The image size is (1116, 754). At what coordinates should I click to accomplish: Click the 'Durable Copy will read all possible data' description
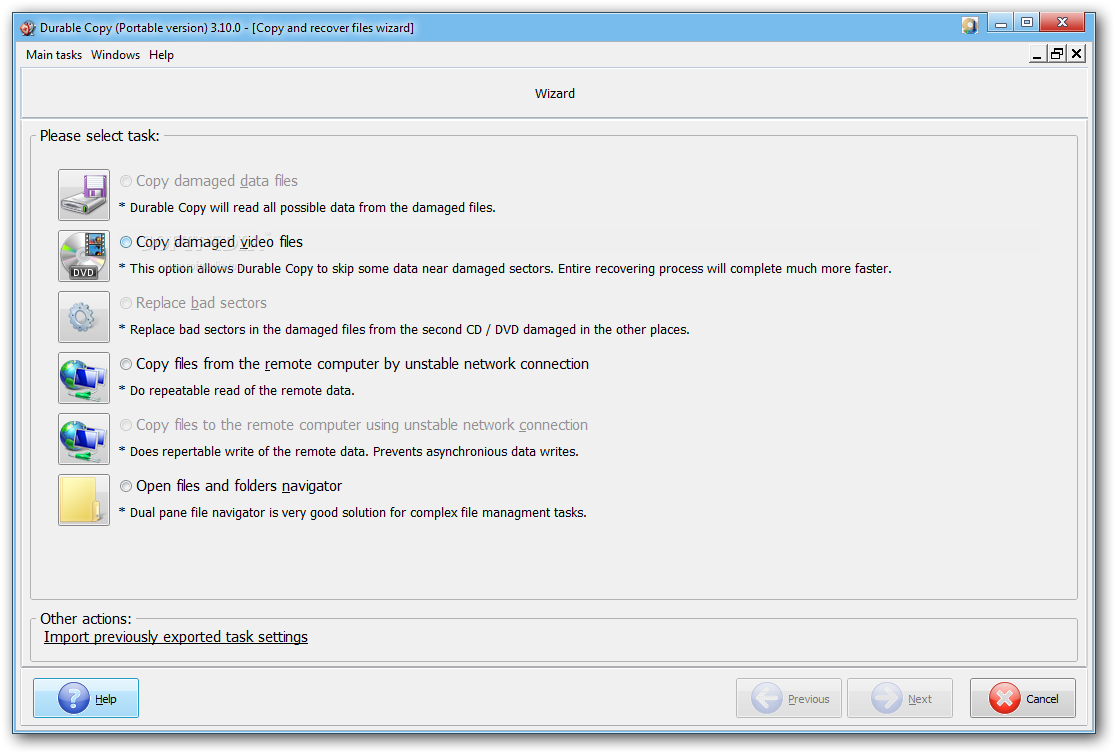[307, 208]
